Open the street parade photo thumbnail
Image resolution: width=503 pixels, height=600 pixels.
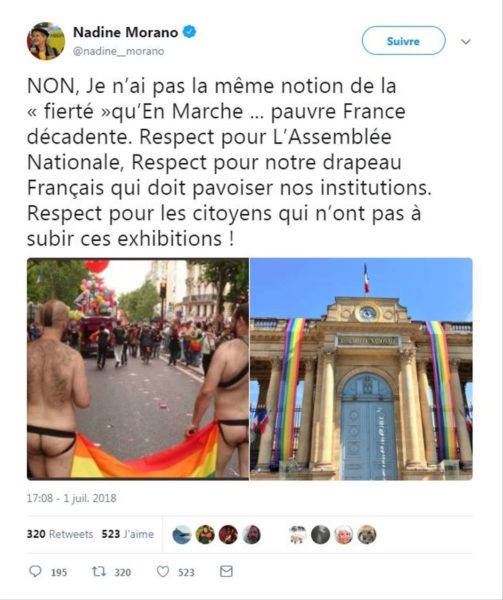[138, 369]
